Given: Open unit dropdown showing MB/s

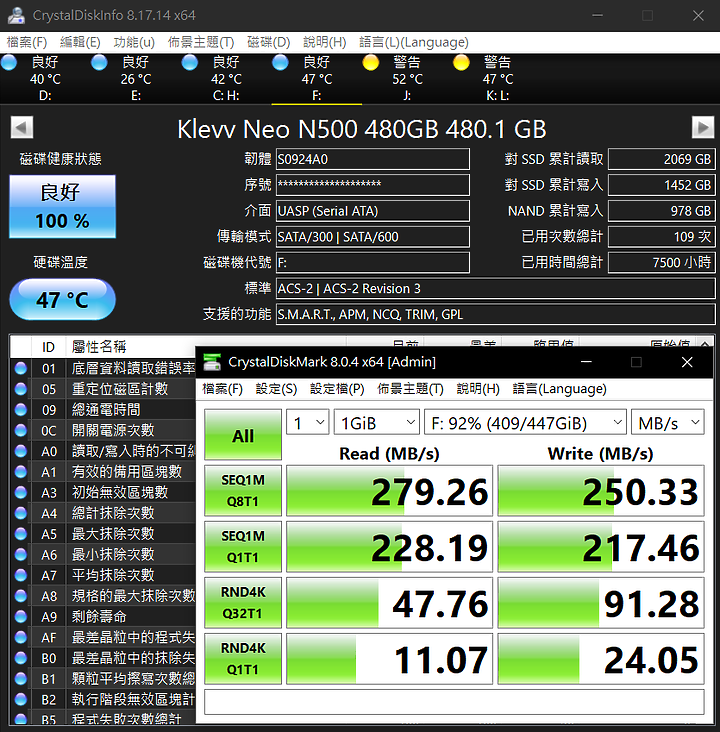Looking at the screenshot, I should click(x=668, y=422).
